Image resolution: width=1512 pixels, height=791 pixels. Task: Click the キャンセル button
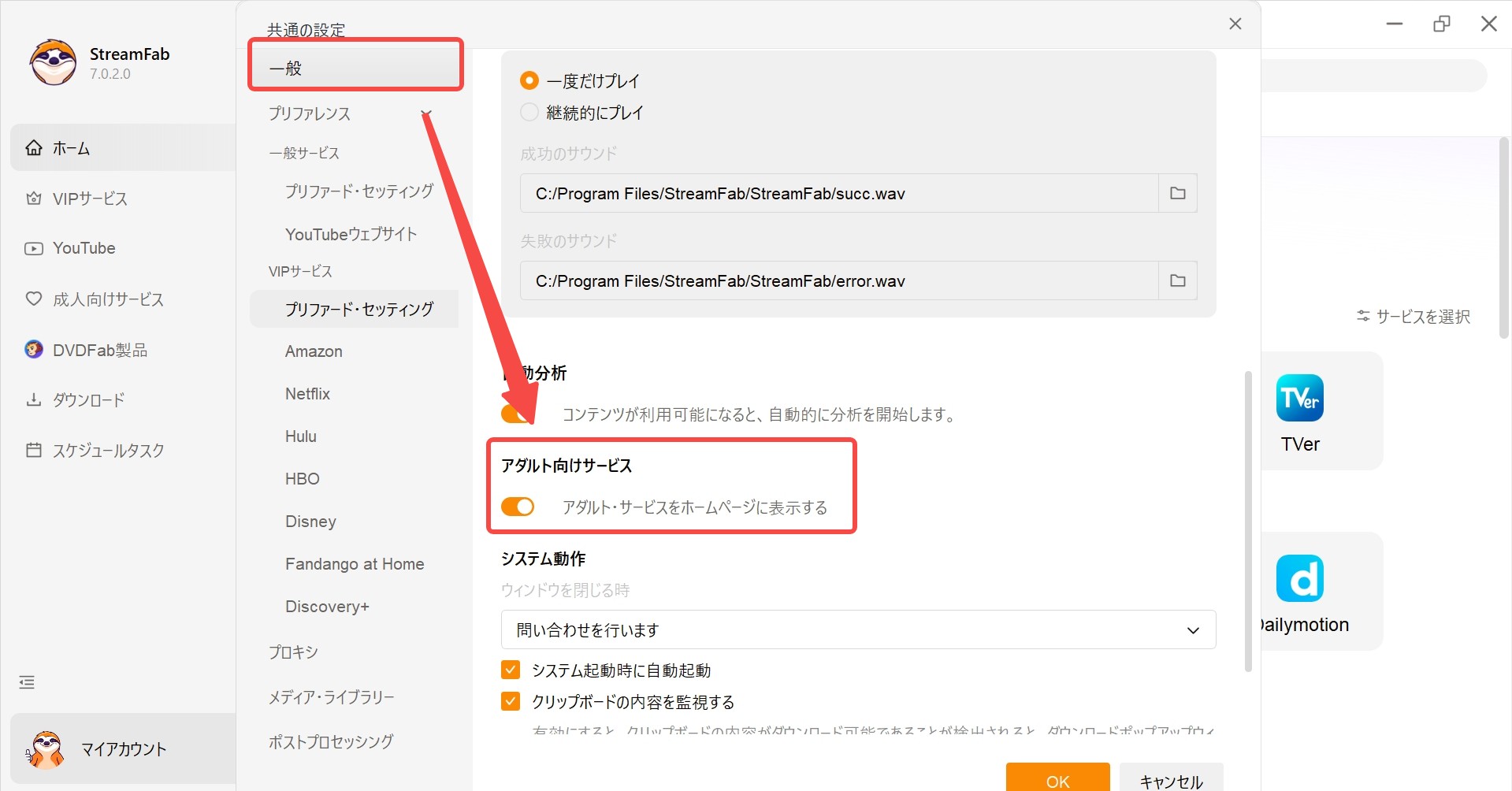coord(1171,777)
